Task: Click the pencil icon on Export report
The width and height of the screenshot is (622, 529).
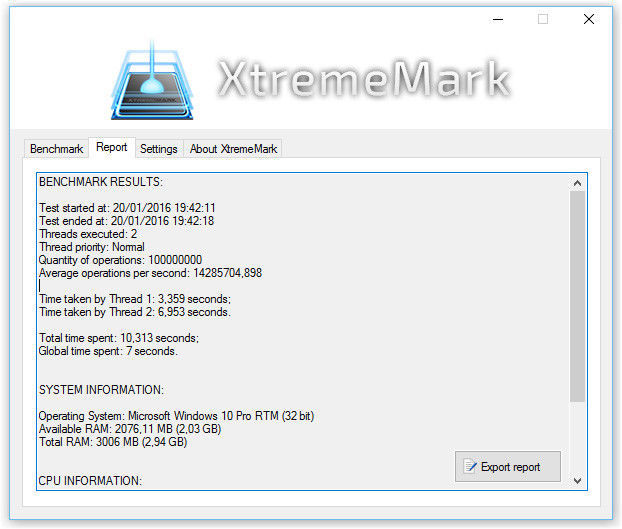Action: pos(470,466)
